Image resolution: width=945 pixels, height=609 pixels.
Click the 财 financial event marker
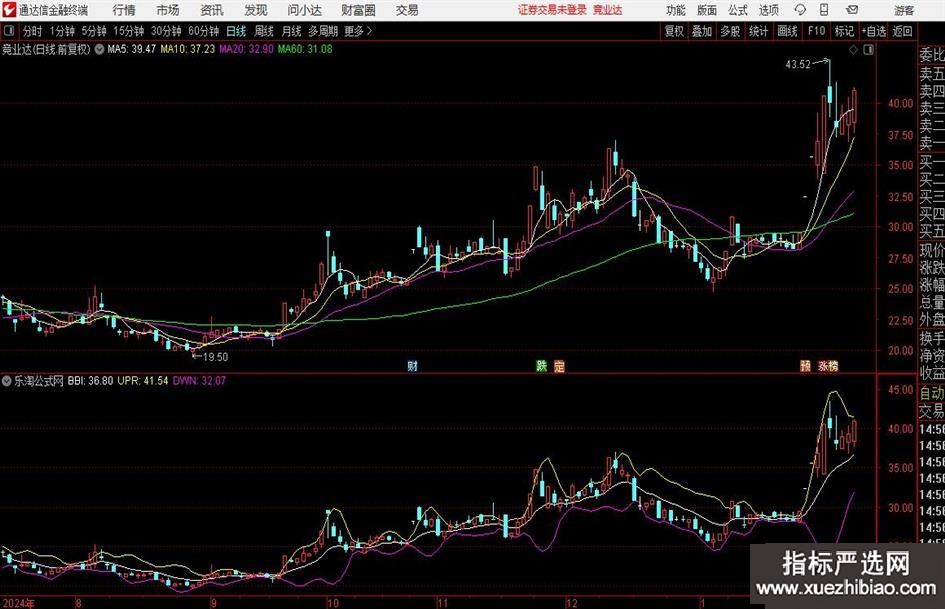(412, 366)
